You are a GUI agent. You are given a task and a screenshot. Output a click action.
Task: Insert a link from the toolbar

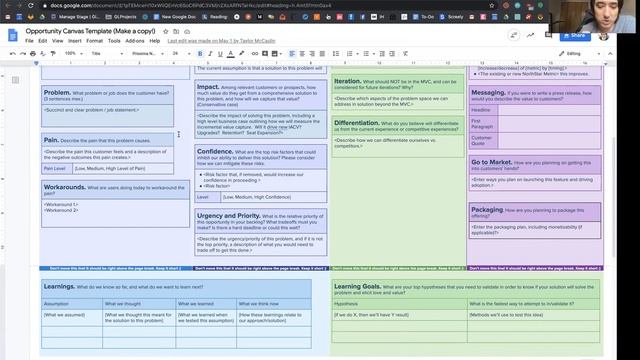click(255, 53)
